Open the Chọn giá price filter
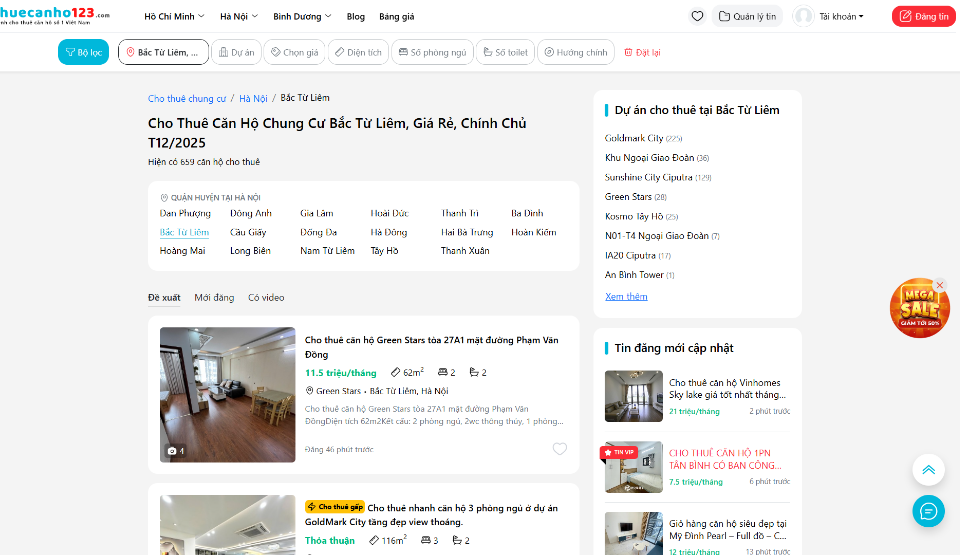Image resolution: width=960 pixels, height=555 pixels. pyautogui.click(x=294, y=52)
